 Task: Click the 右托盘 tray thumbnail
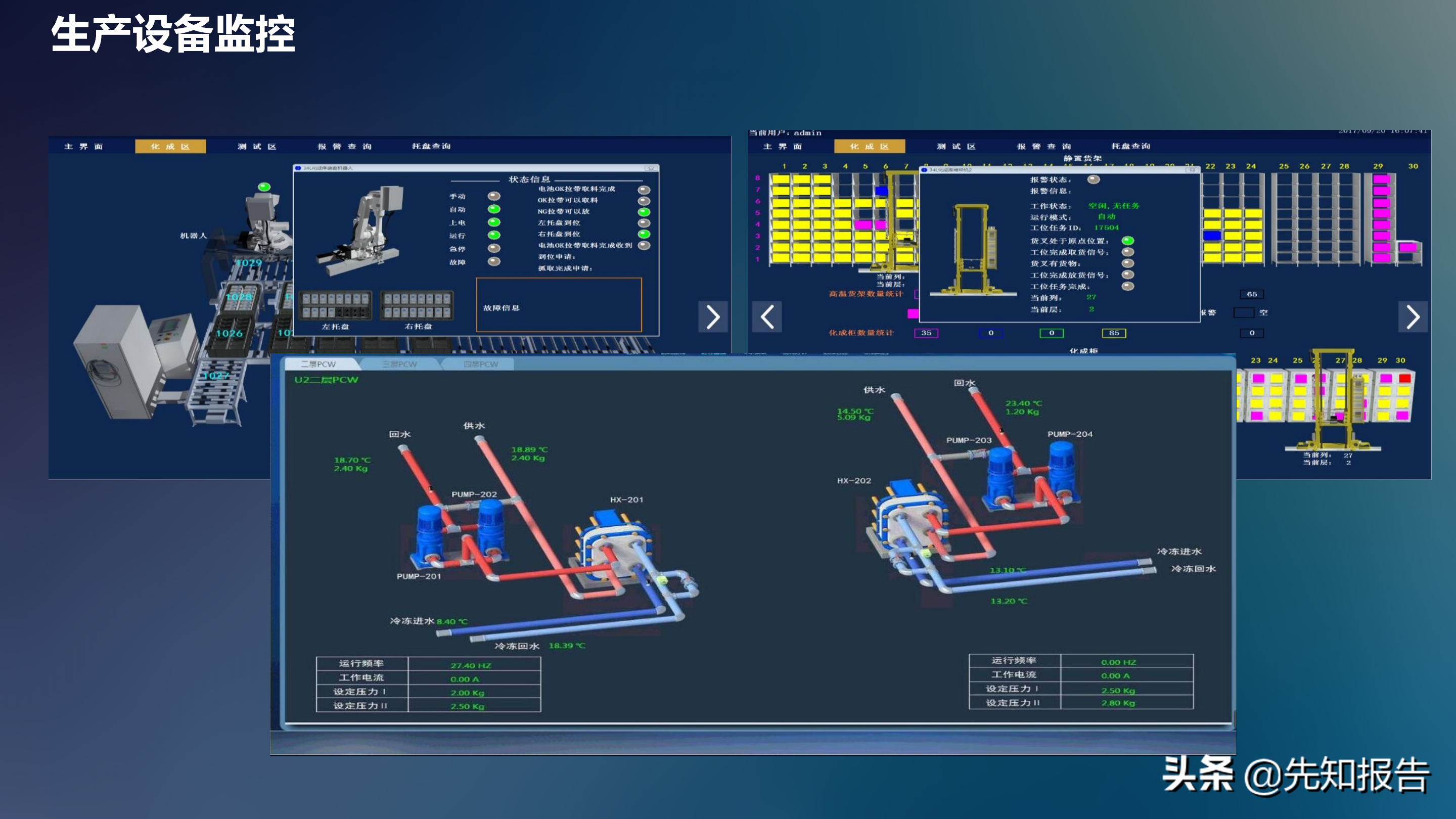417,305
